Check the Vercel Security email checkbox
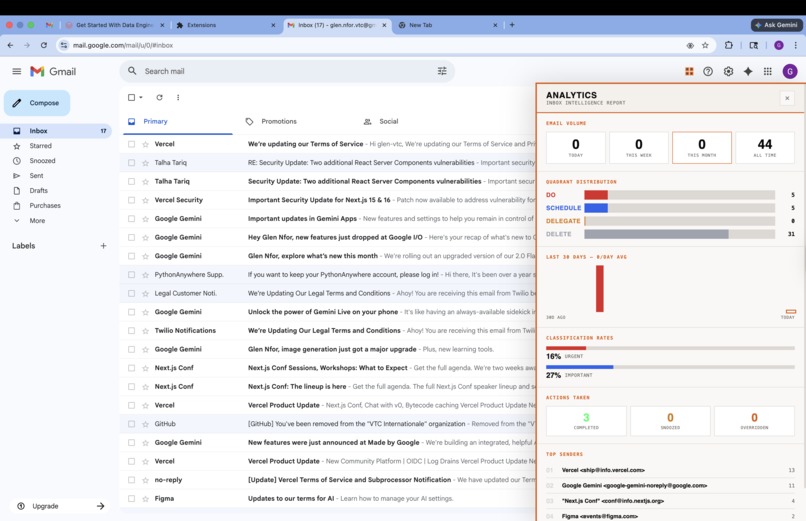Viewport: 806px width, 521px height. coord(132,200)
